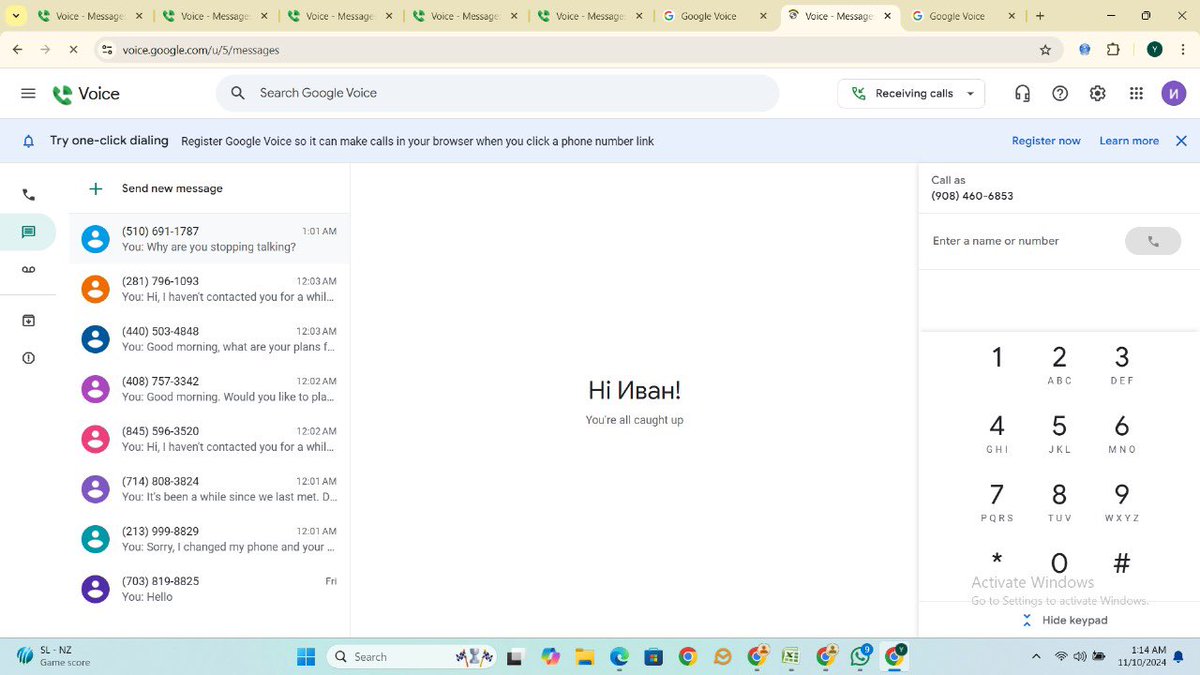The height and width of the screenshot is (675, 1200).
Task: Show hidden system tray icons
Action: tap(1035, 657)
